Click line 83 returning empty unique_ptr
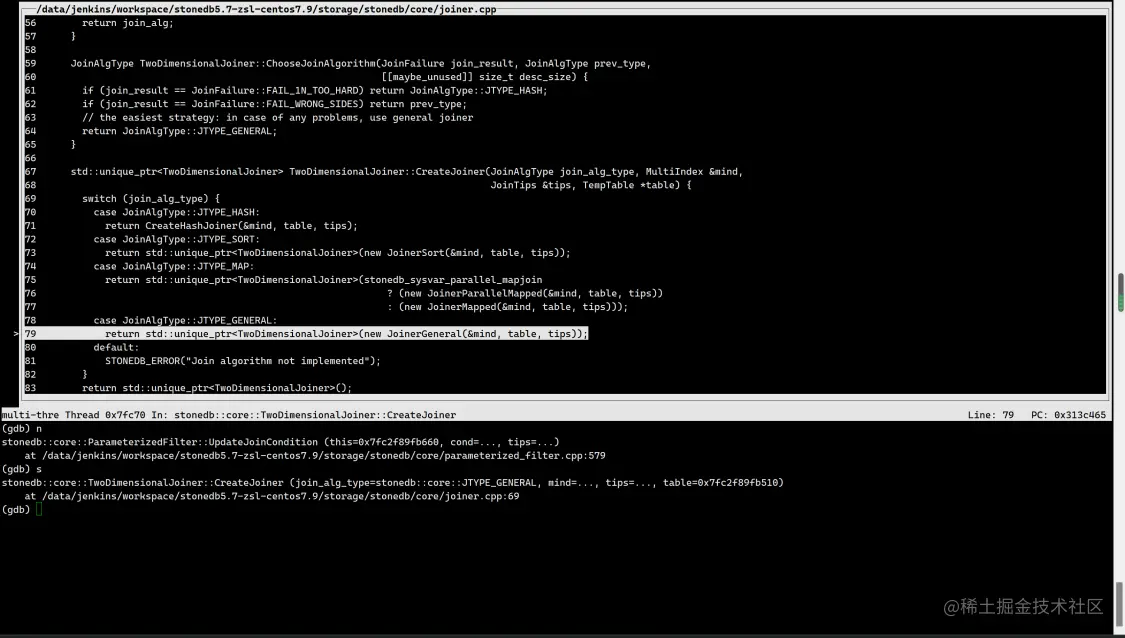Image resolution: width=1125 pixels, height=638 pixels. [217, 388]
